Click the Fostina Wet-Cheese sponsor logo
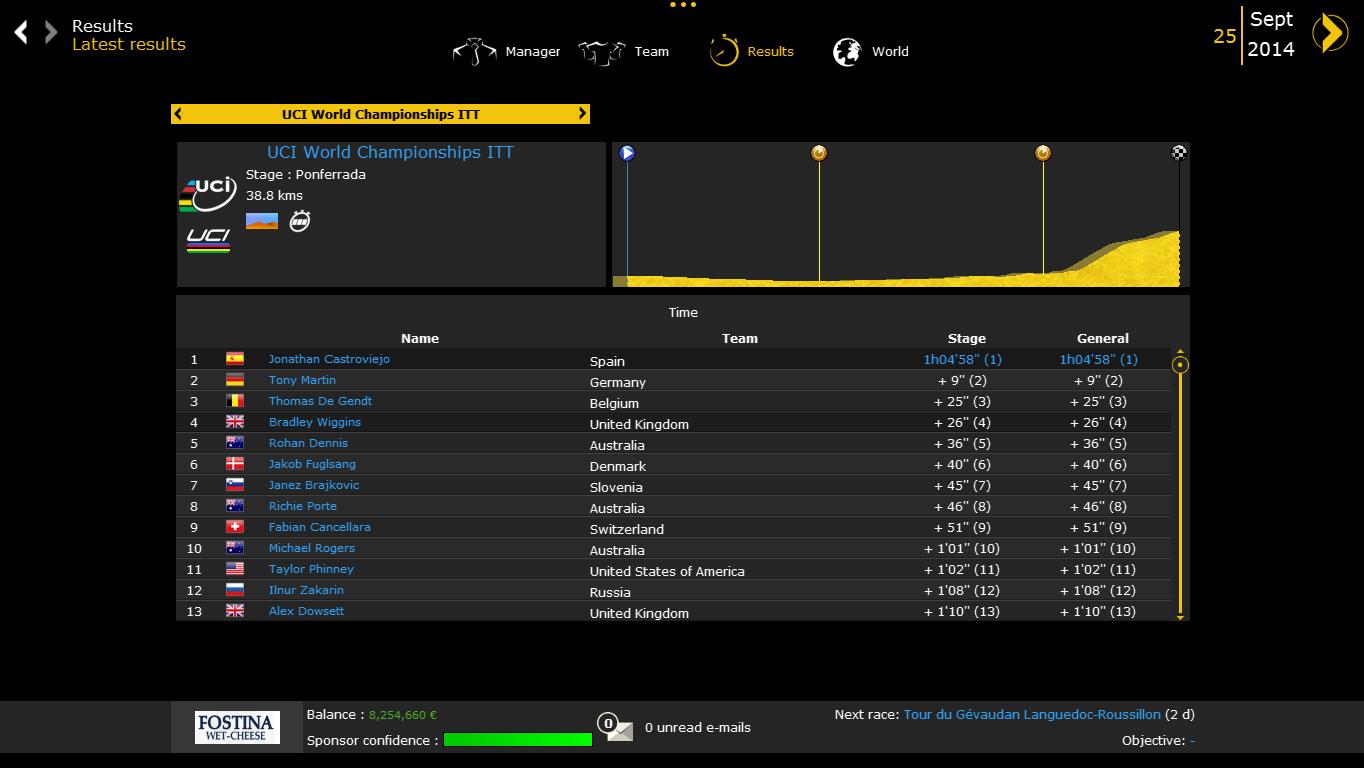Image resolution: width=1364 pixels, height=768 pixels. 237,727
